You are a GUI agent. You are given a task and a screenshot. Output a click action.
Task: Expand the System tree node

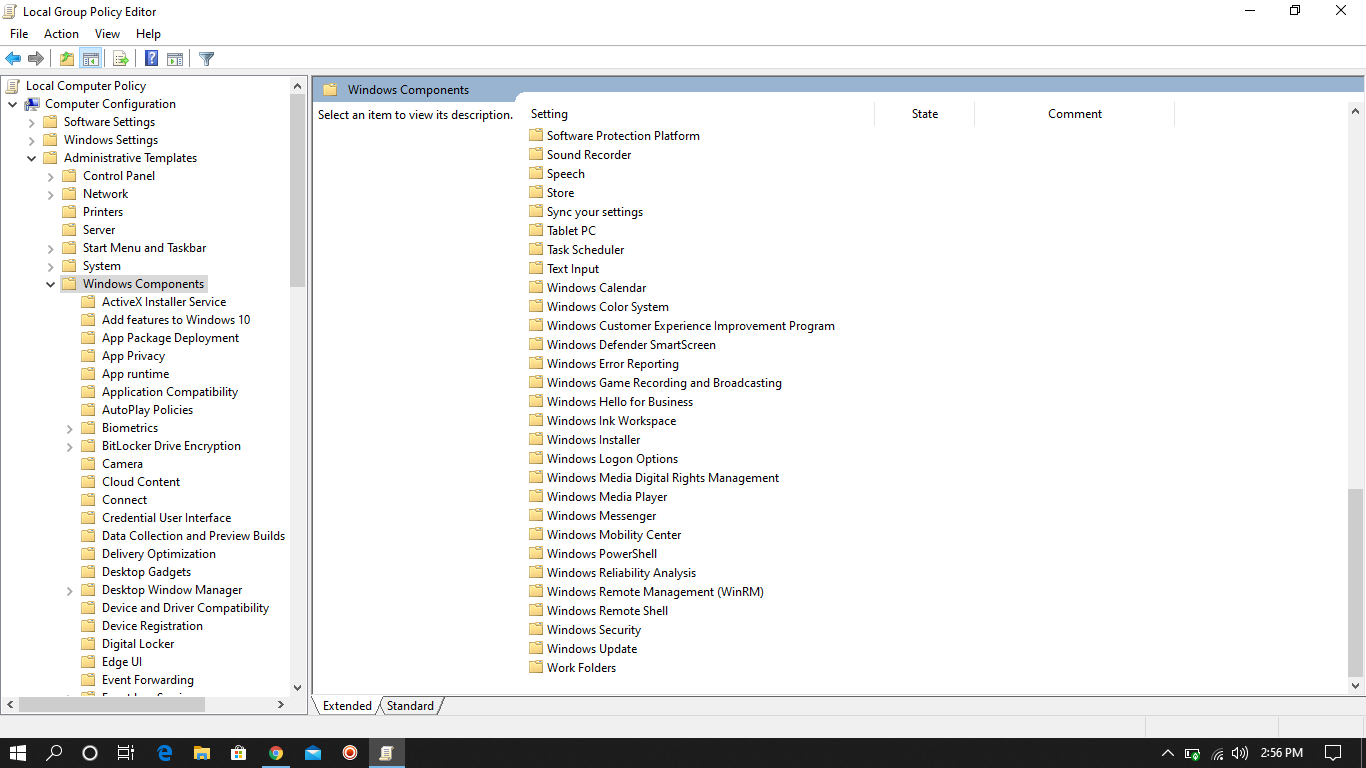(50, 266)
